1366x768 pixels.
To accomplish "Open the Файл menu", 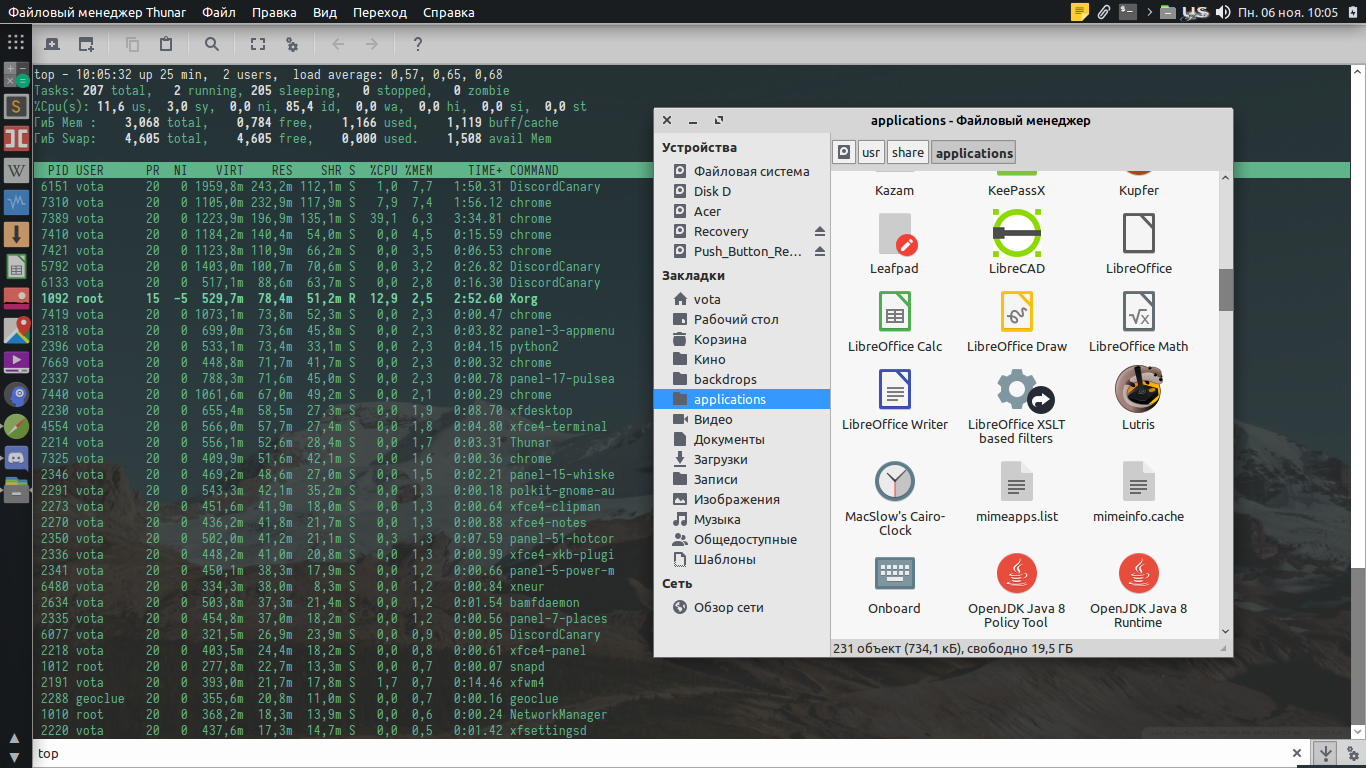I will [219, 12].
